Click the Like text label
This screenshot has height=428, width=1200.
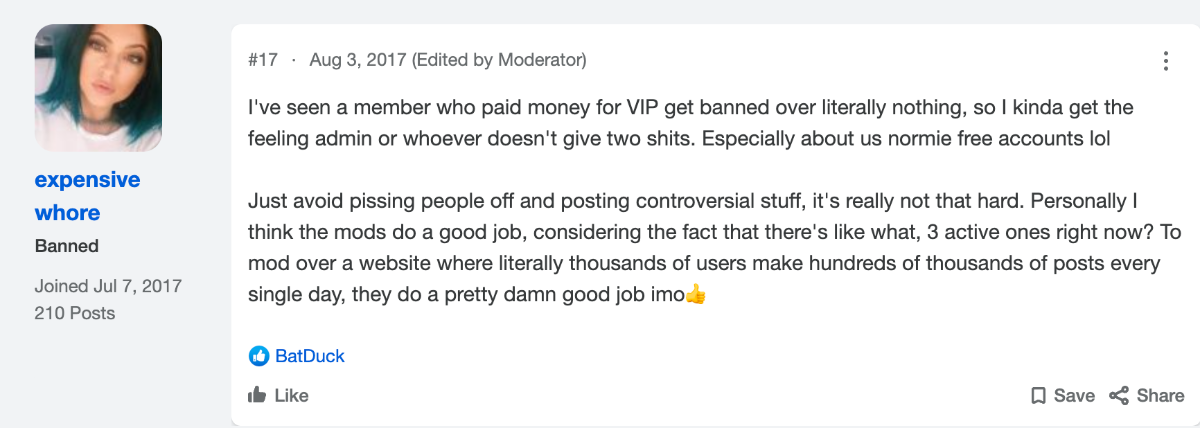(x=291, y=395)
